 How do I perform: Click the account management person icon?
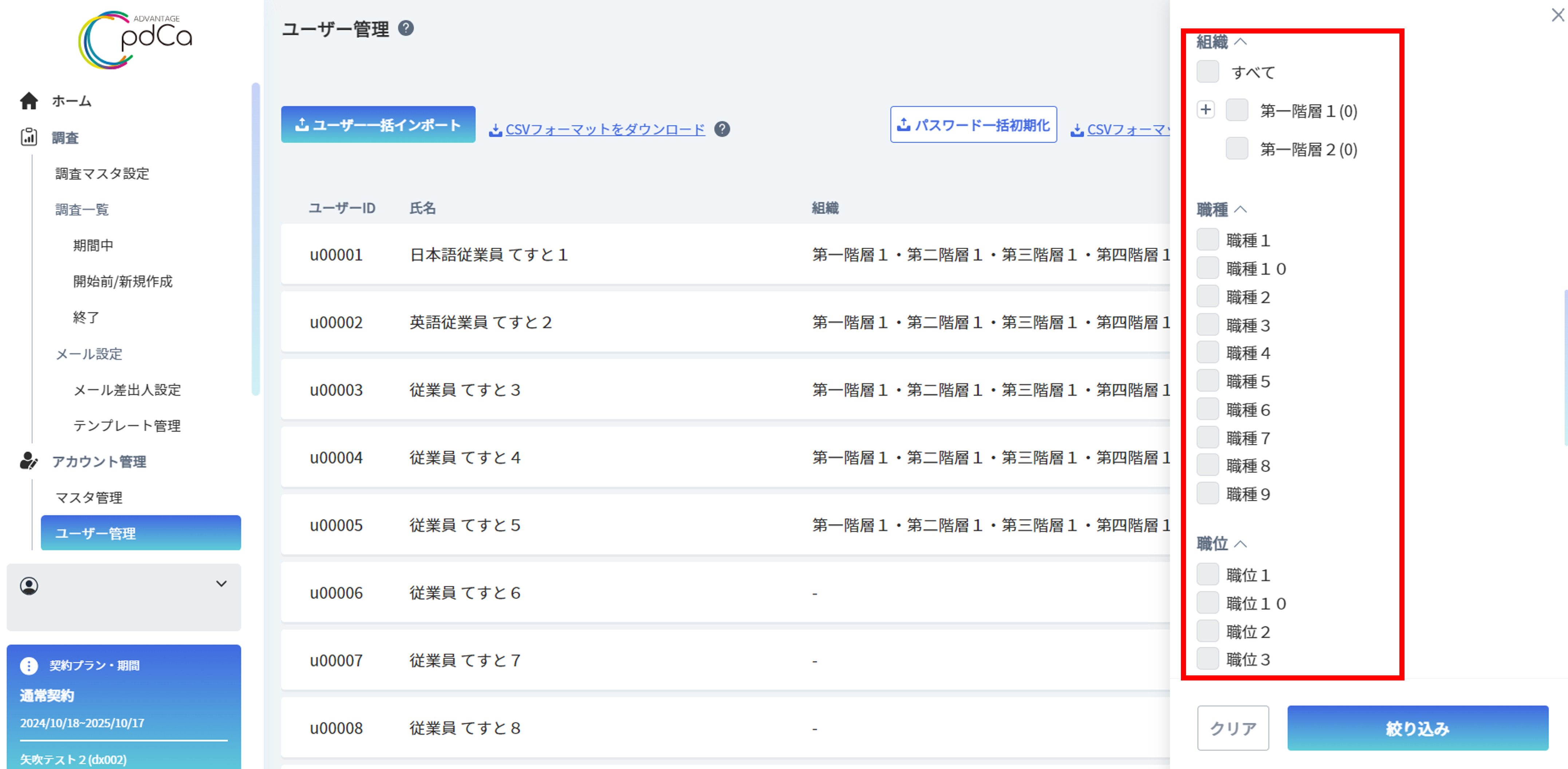coord(29,462)
